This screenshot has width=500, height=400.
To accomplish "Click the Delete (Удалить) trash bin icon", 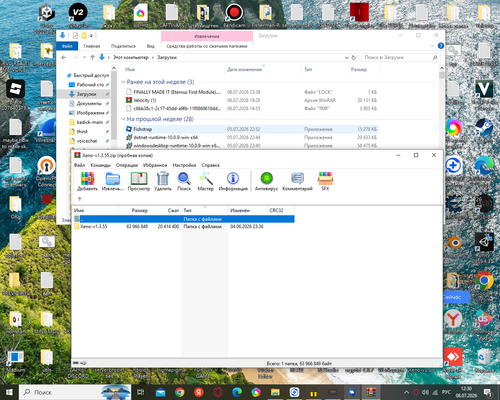I will pyautogui.click(x=163, y=179).
